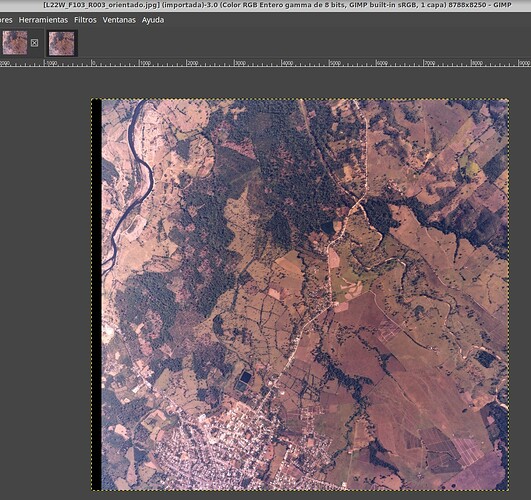Open the Filtros menu

point(85,20)
